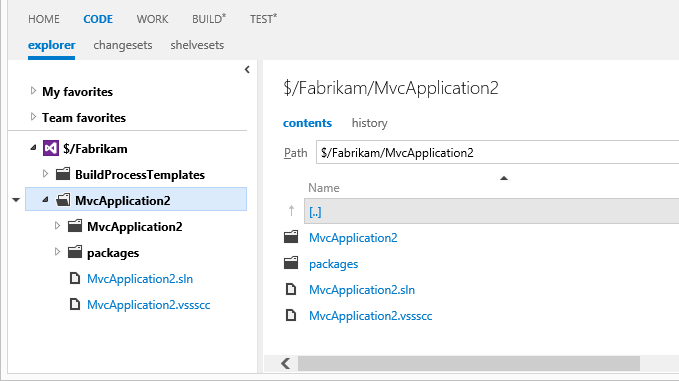Select $/Fabrikam in the tree
The image size is (679, 381).
95,149
